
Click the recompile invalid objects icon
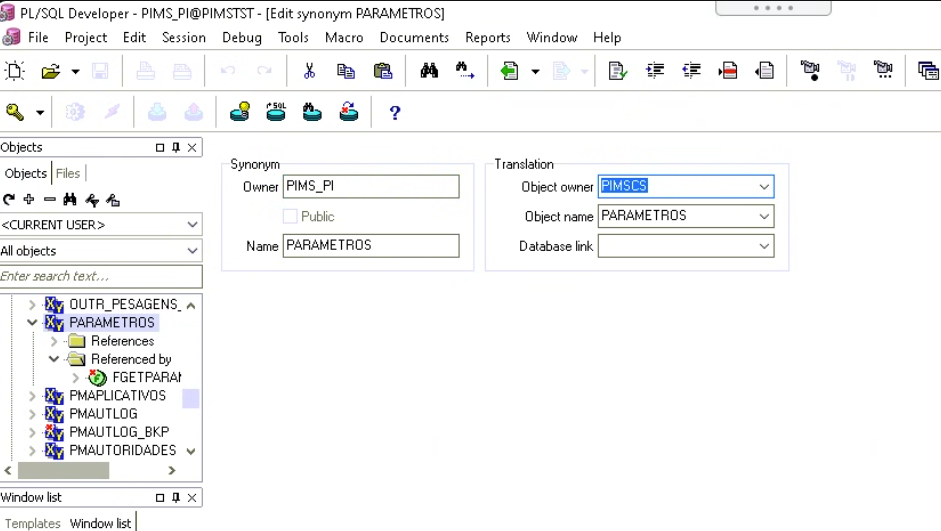point(349,112)
